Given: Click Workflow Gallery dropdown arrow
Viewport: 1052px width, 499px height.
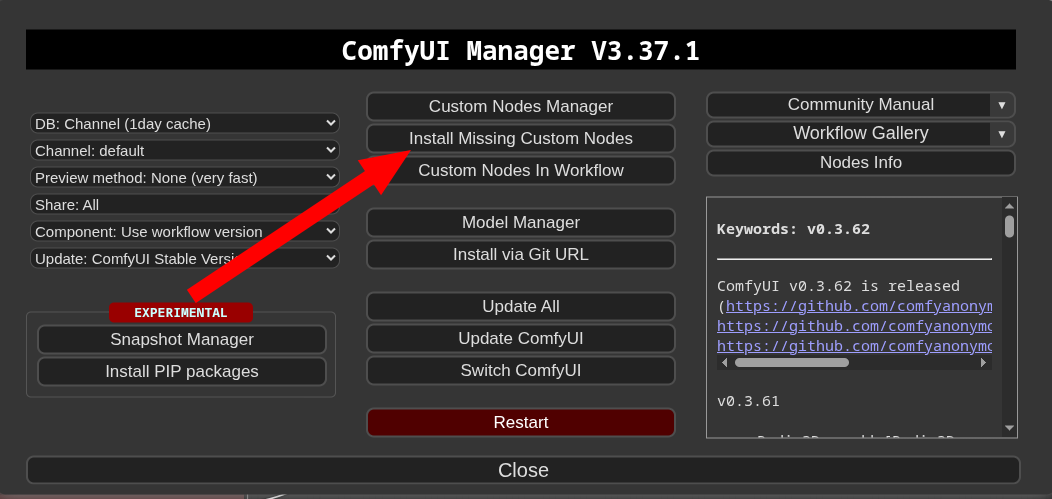Looking at the screenshot, I should pos(1002,134).
